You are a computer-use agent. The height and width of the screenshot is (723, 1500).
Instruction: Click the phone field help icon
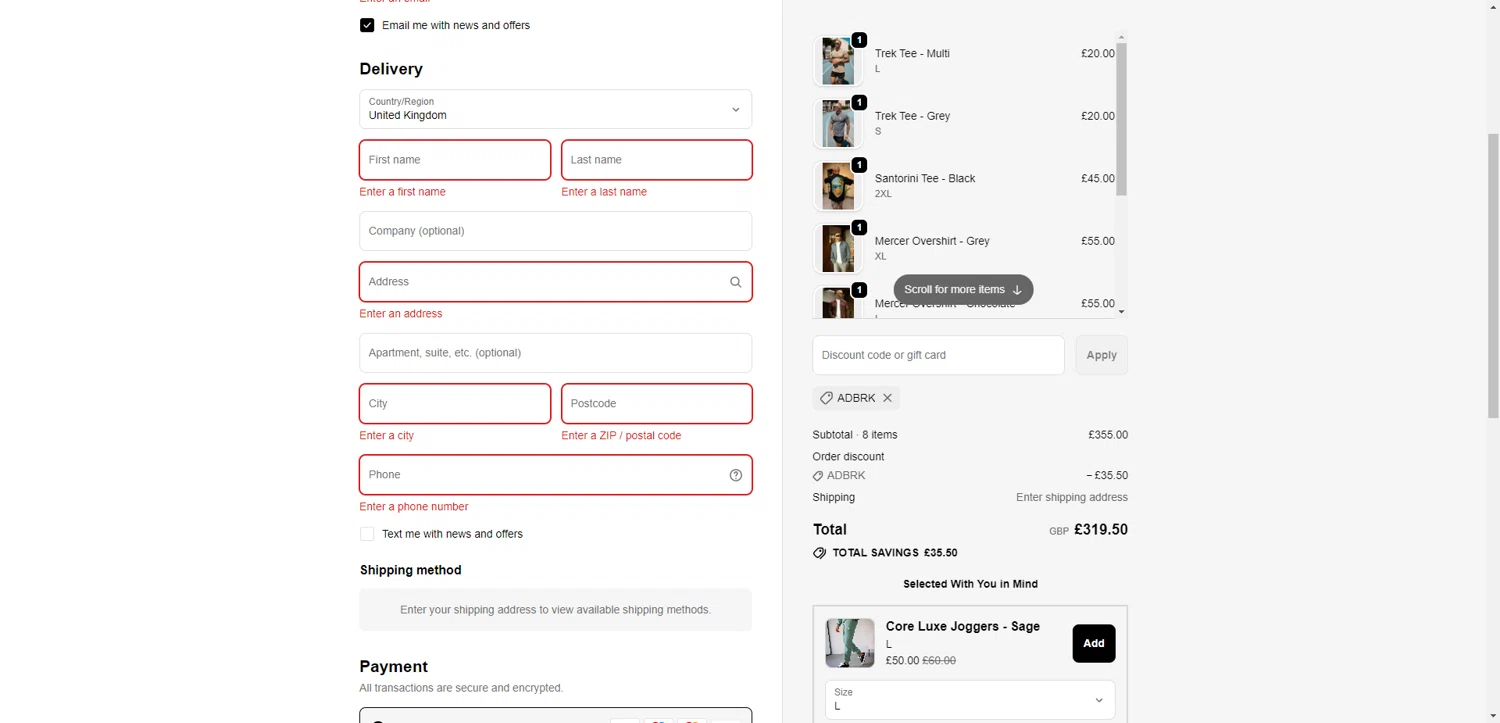pyautogui.click(x=736, y=475)
